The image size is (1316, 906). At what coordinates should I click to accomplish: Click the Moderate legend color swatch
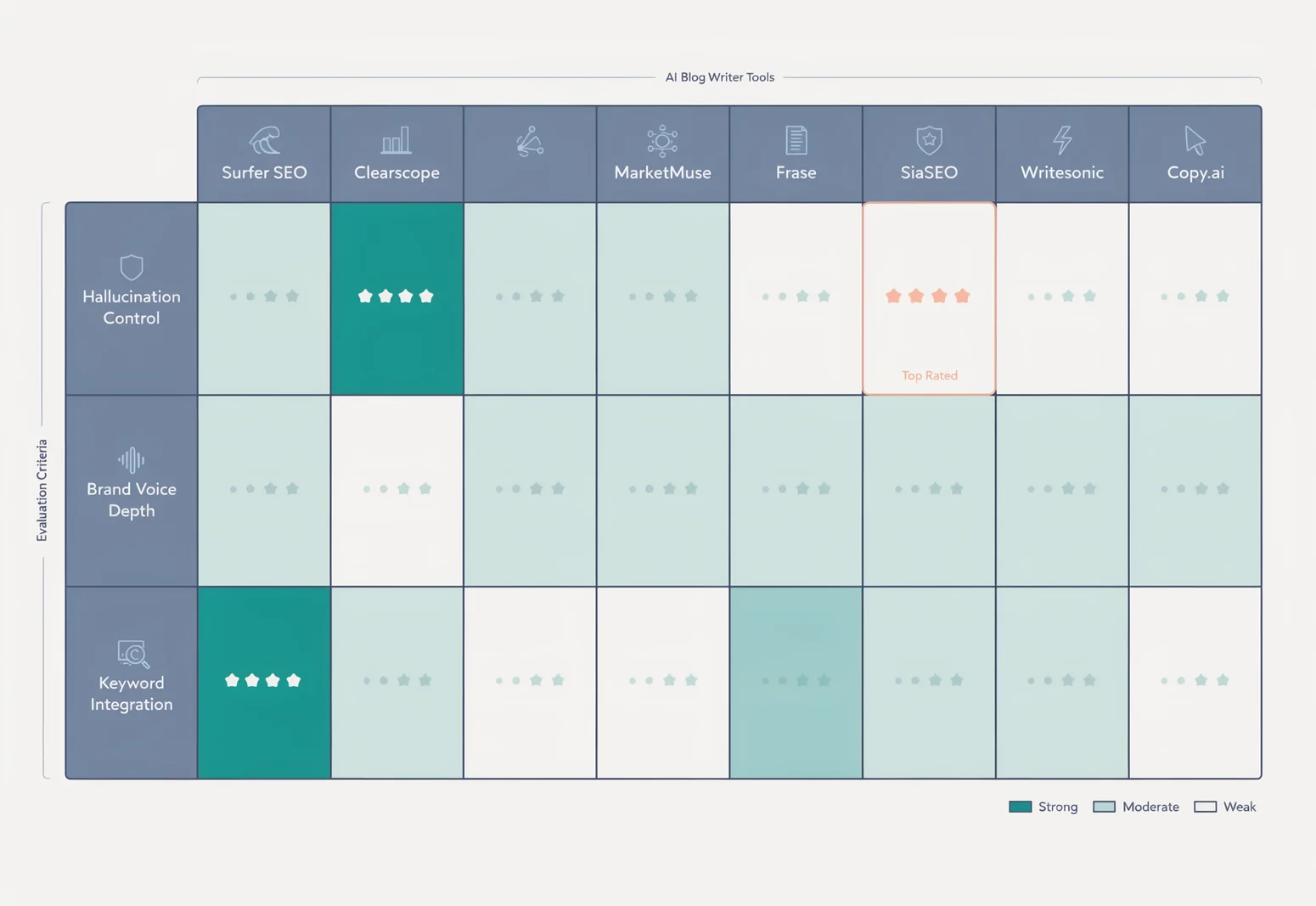(x=1104, y=807)
